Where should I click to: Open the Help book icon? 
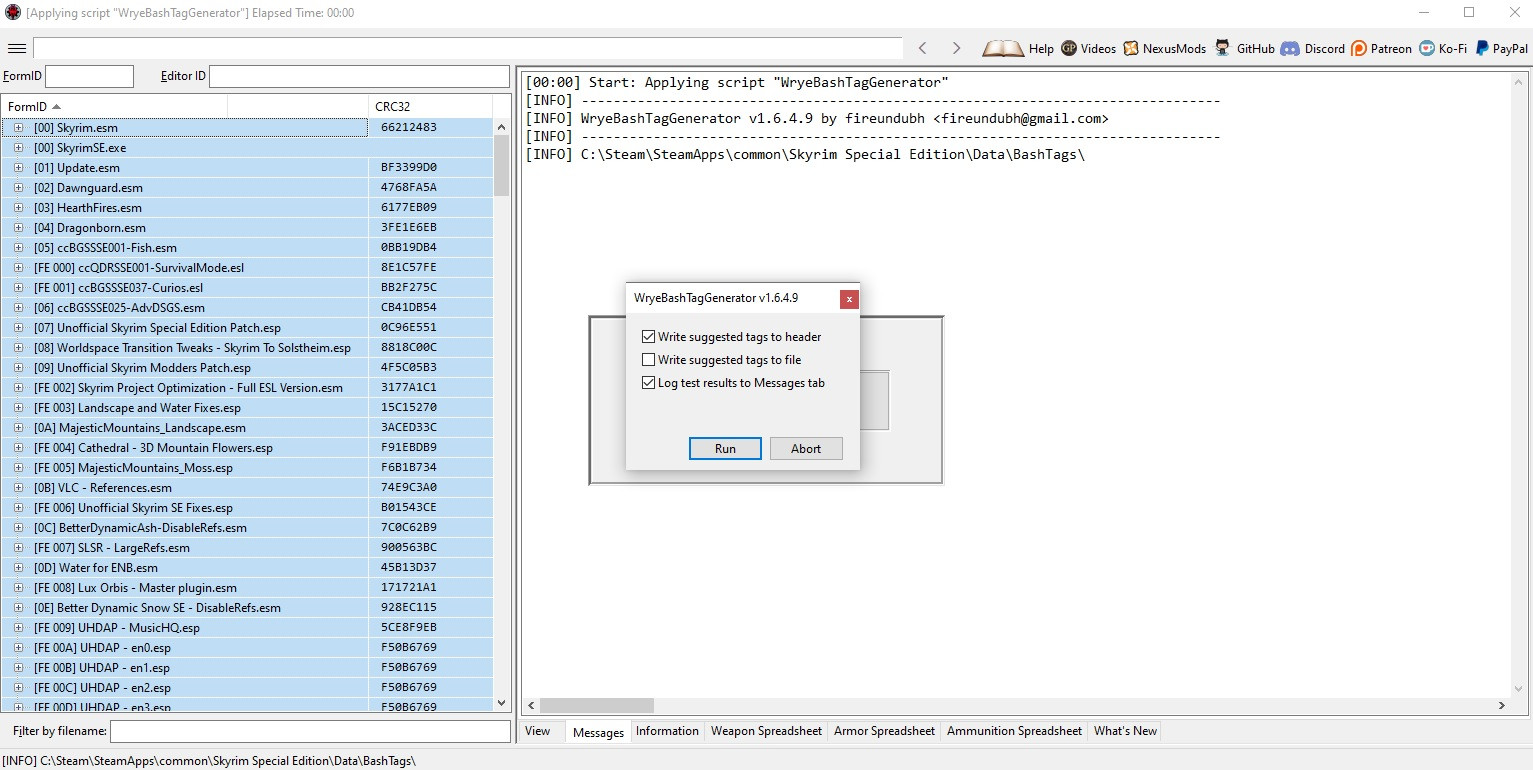point(1018,48)
